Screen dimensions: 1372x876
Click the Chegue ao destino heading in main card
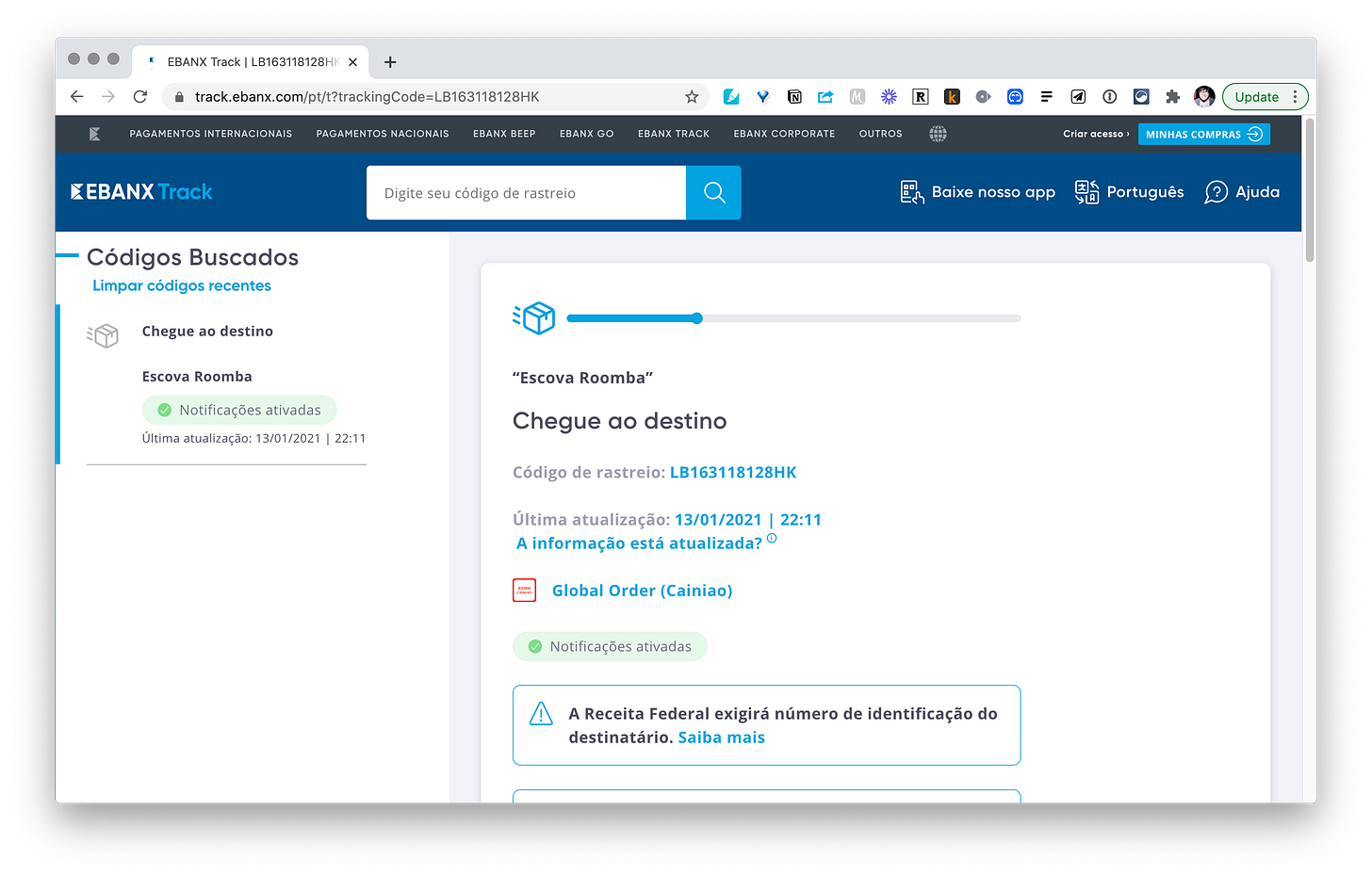[x=619, y=421]
